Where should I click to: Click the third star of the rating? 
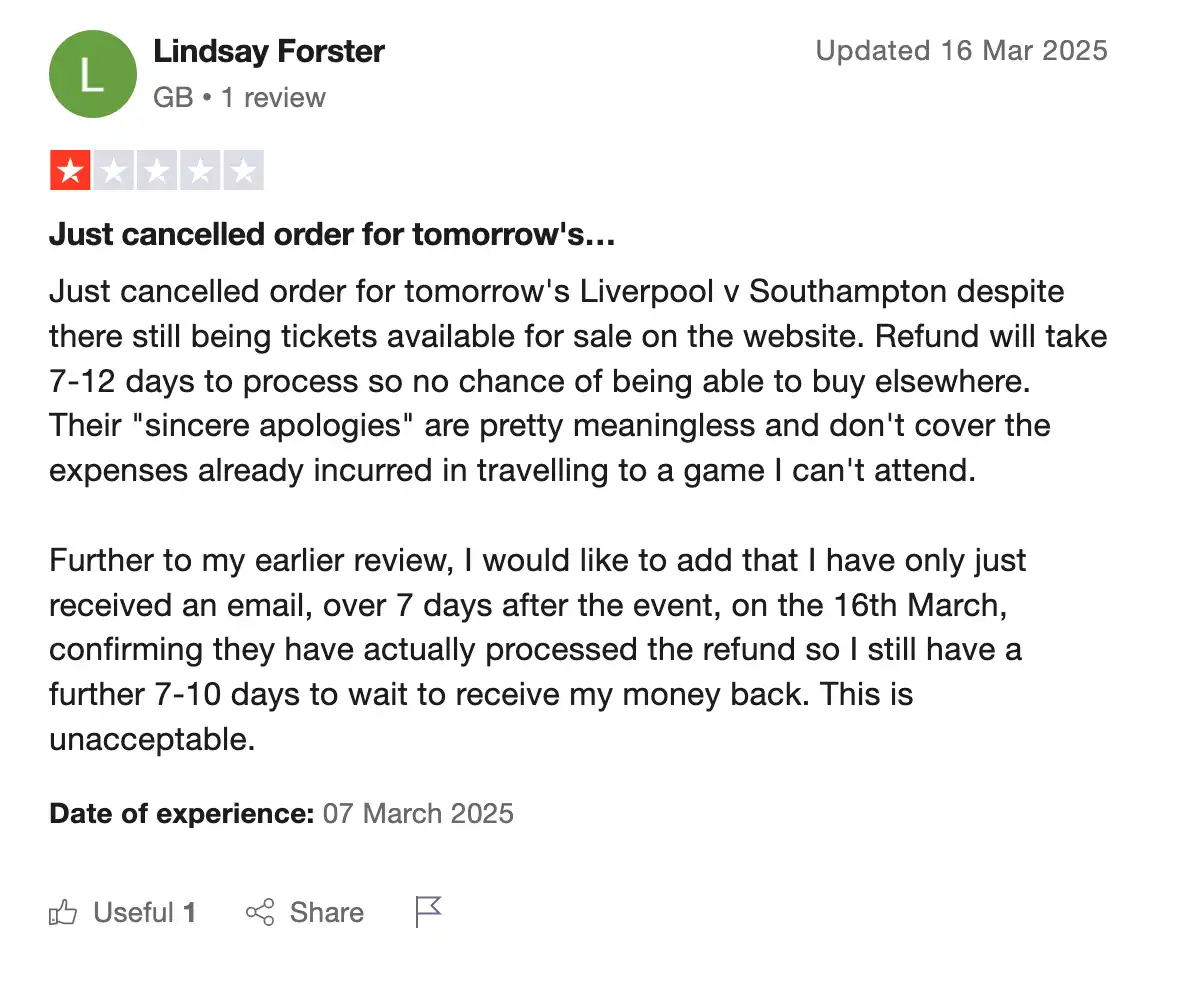coord(157,169)
